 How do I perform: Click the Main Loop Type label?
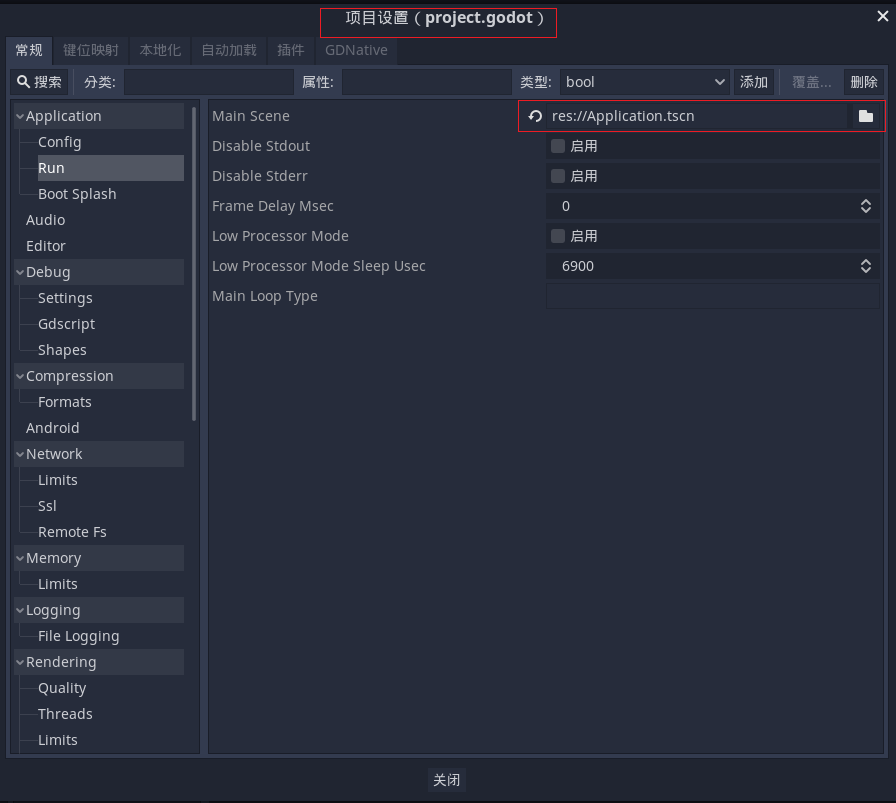pos(265,296)
